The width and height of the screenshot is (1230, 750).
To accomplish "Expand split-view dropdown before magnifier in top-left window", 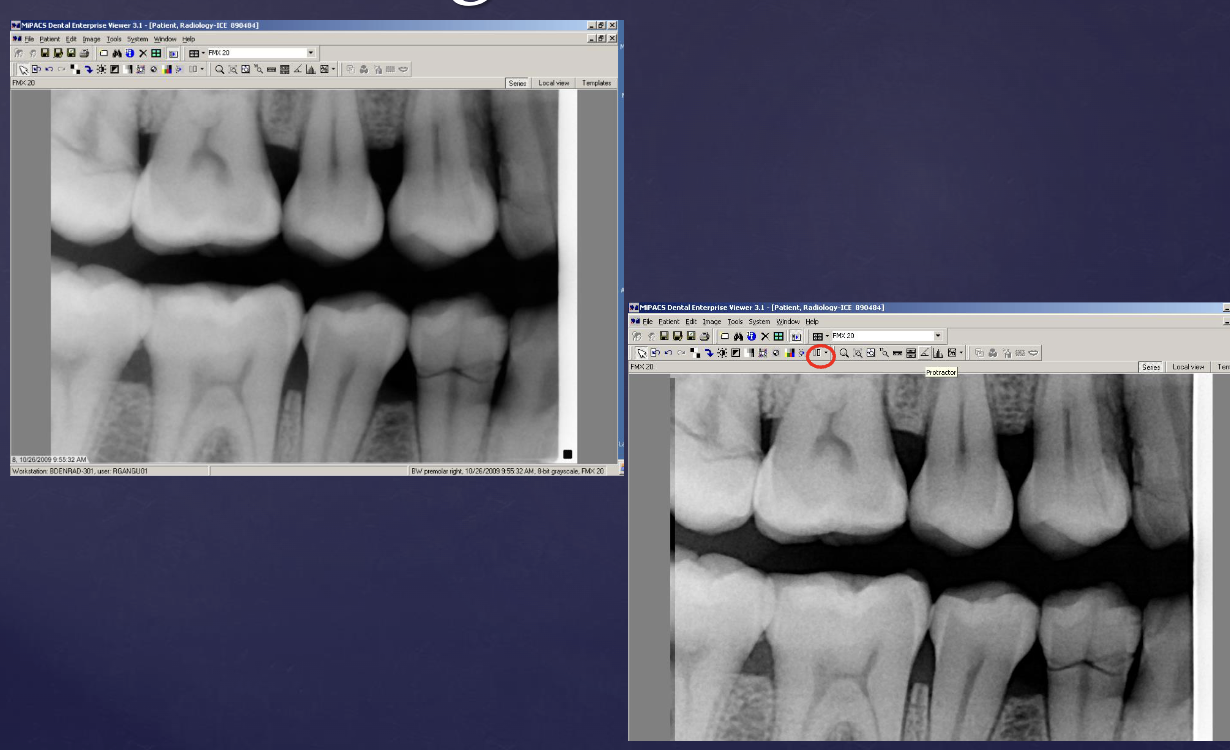I will [202, 69].
